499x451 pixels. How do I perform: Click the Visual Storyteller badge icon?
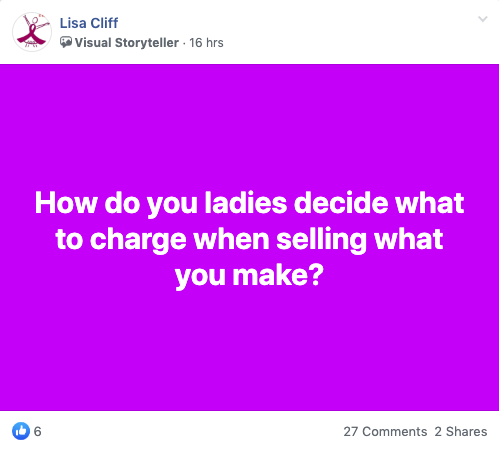pos(66,42)
